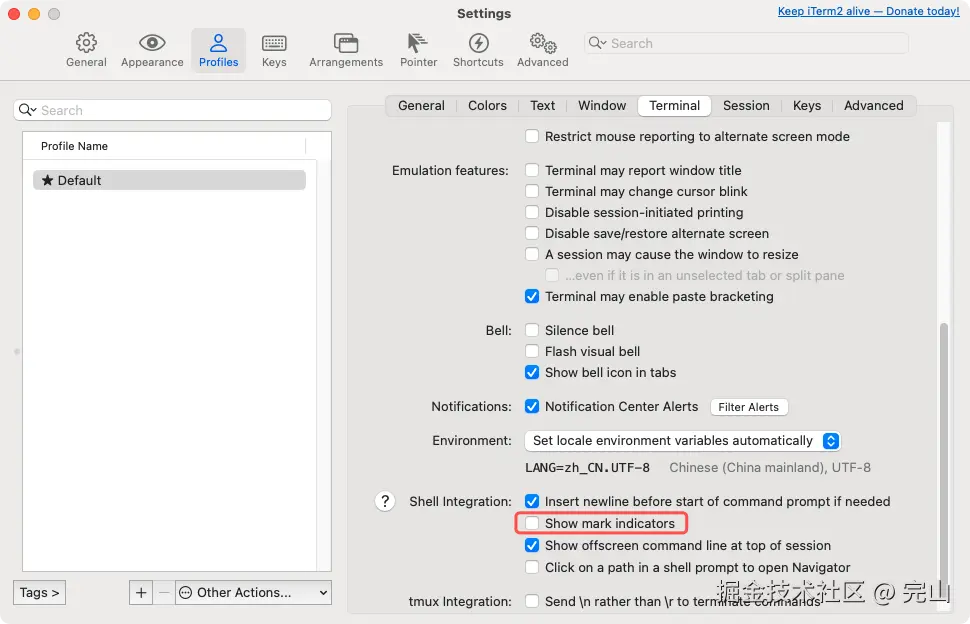
Task: Focus the profile list search field
Action: (x=173, y=110)
